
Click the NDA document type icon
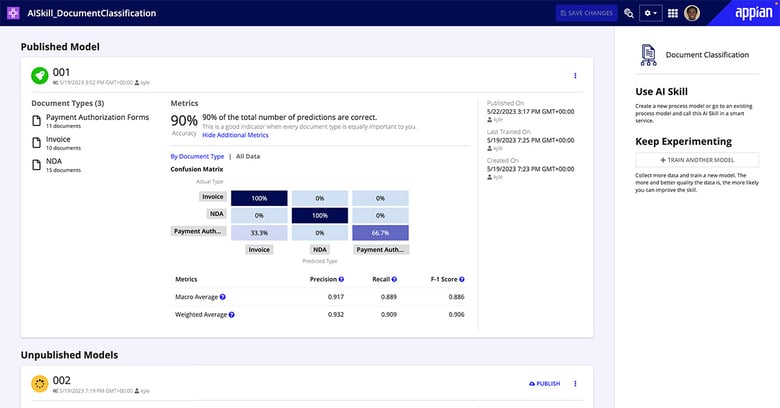[x=36, y=165]
